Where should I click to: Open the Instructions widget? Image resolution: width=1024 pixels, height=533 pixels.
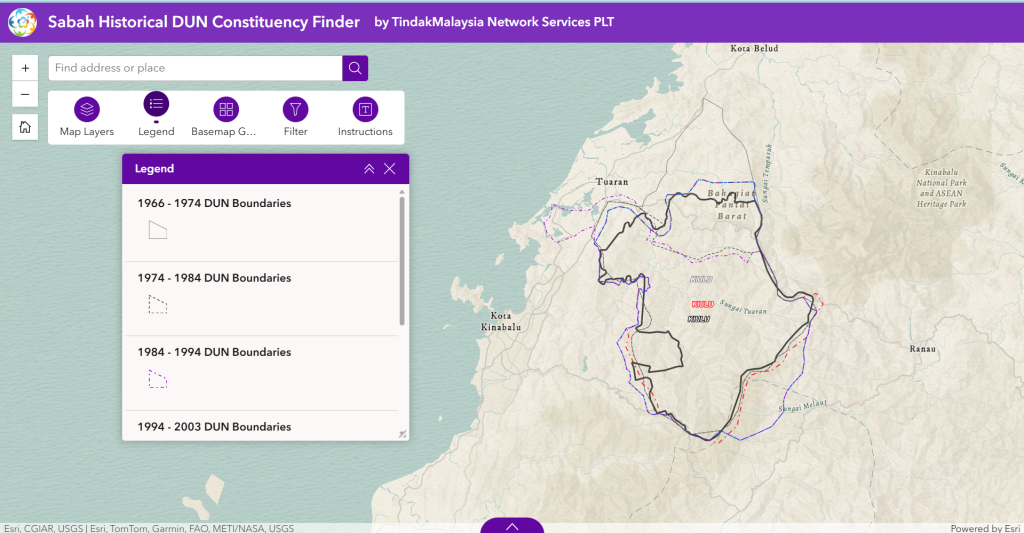(x=365, y=117)
